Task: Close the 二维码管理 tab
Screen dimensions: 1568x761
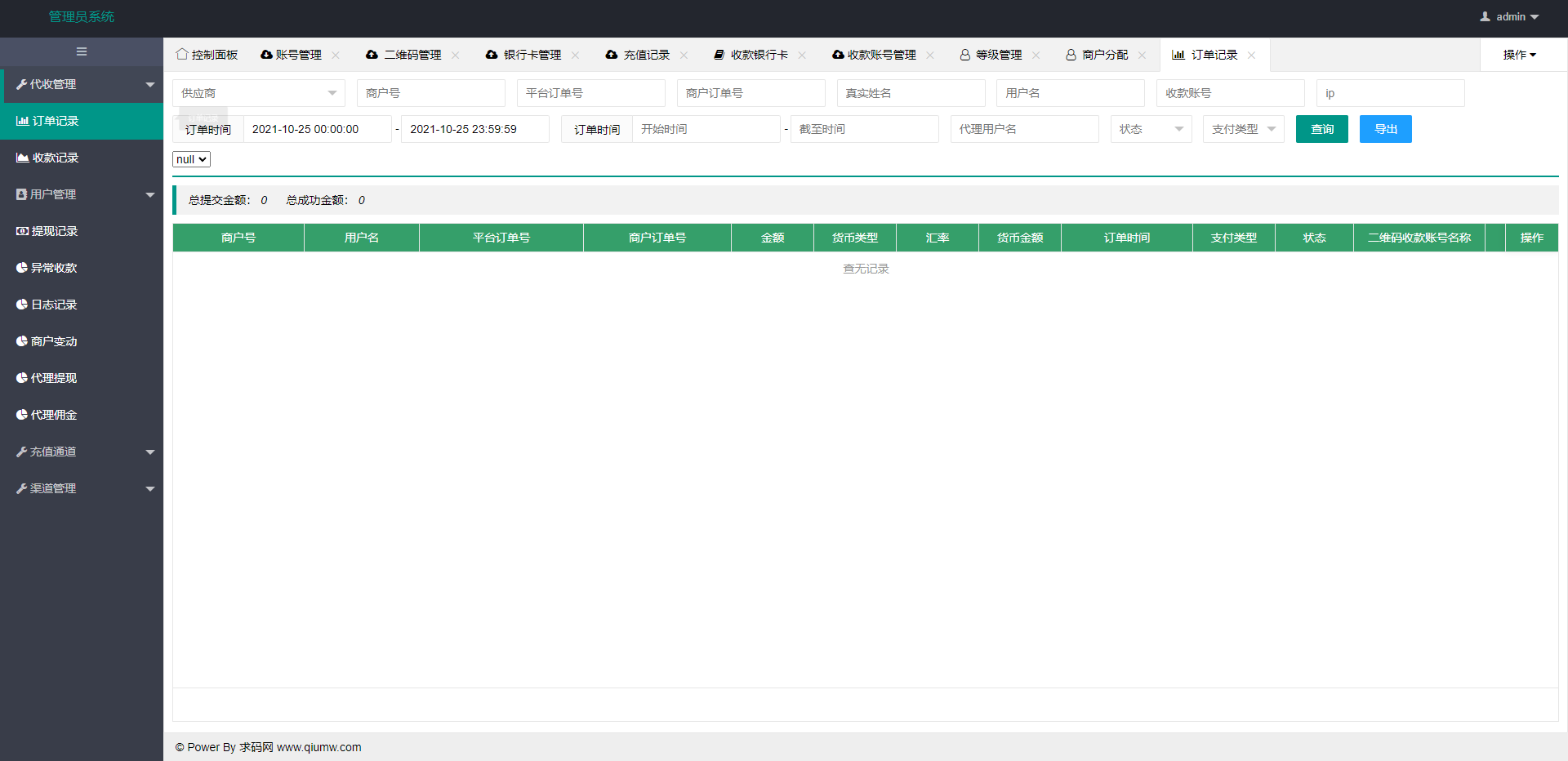Action: point(456,55)
